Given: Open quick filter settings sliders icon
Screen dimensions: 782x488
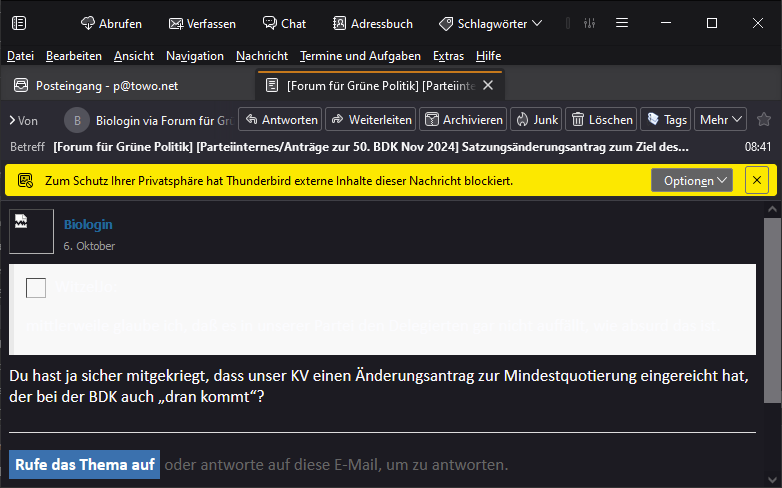Looking at the screenshot, I should coord(589,23).
